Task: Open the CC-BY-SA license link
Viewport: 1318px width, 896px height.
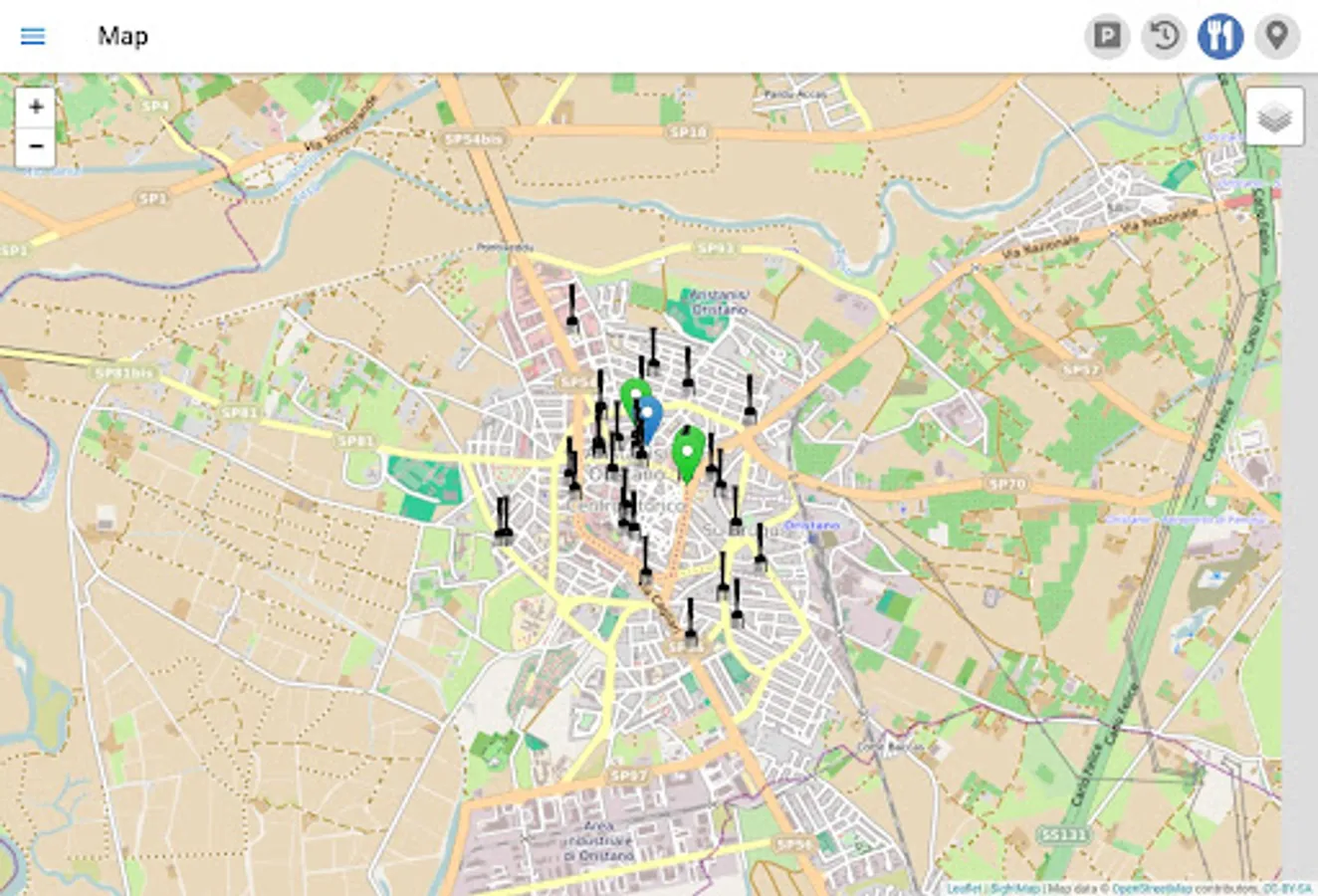Action: 1287,888
